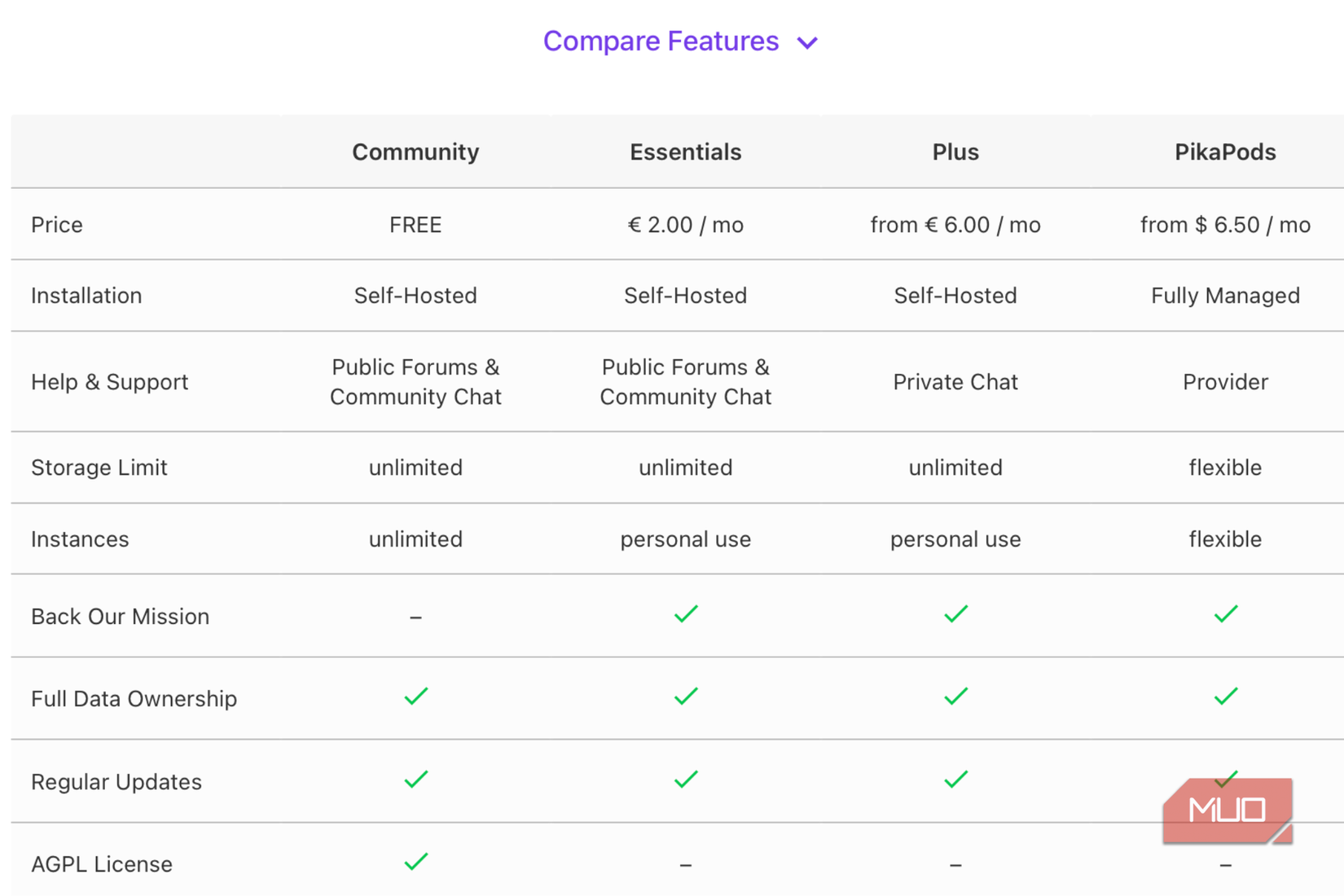Click the Community checkmark for Regular Updates
The image size is (1344, 896).
[x=415, y=780]
